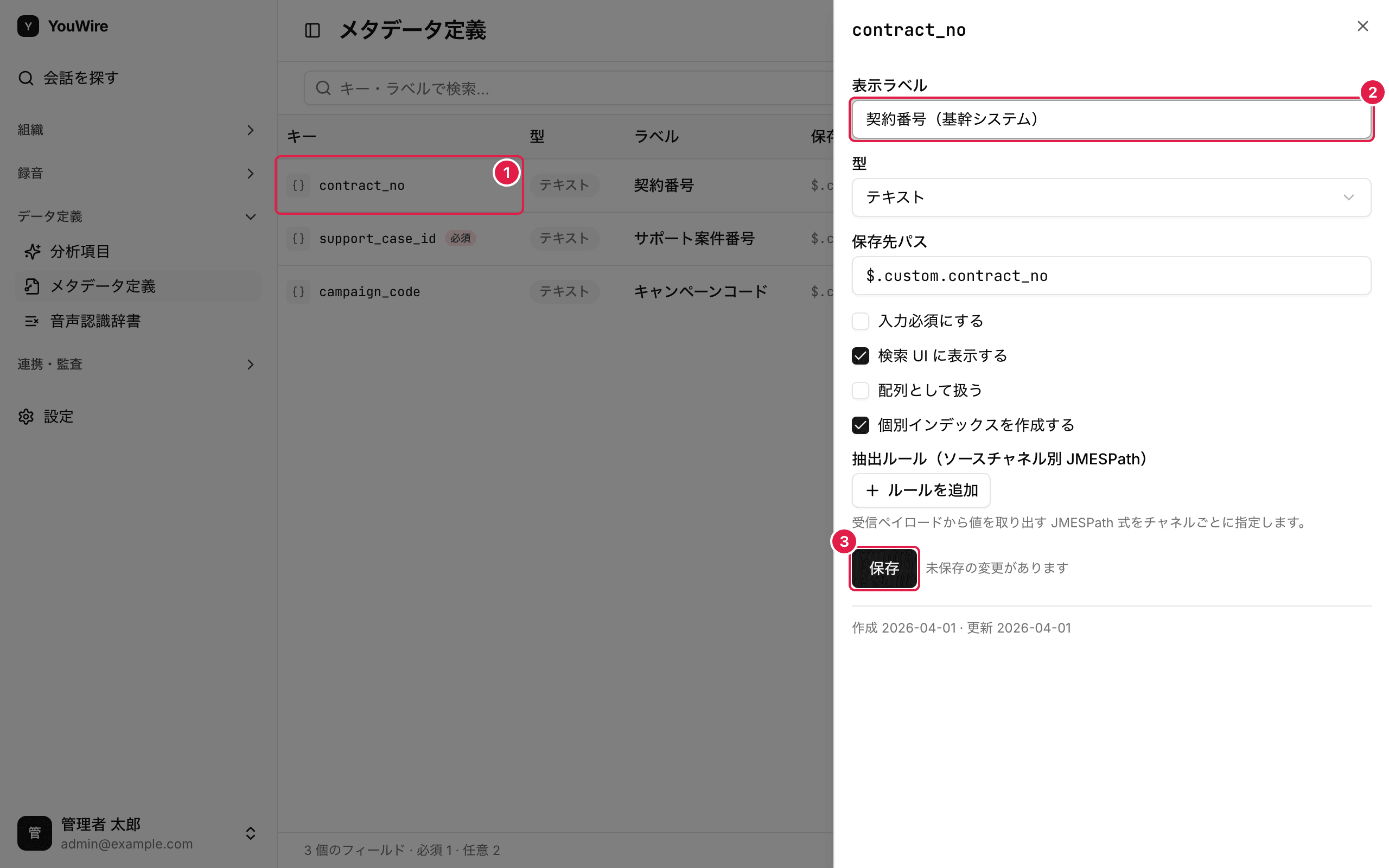1389x868 pixels.
Task: Enable 入力必須にする checkbox
Action: 861,321
